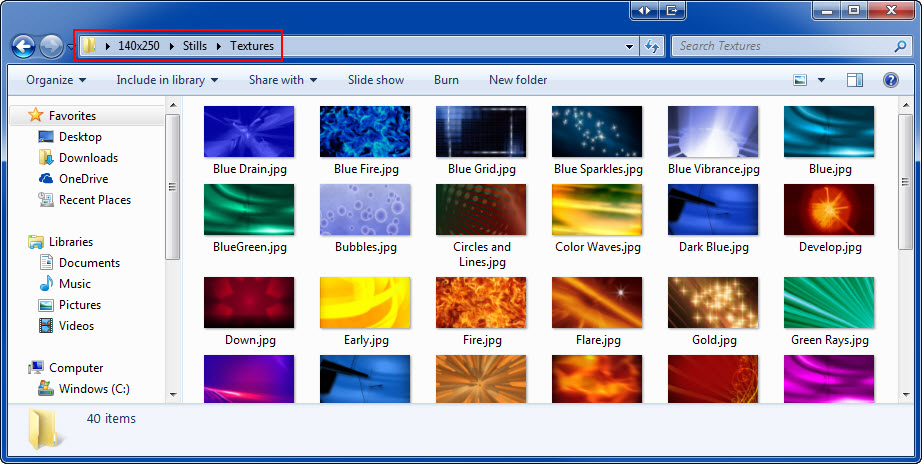Screen dimensions: 922x464
Task: Open the Pictures library
Action: point(79,305)
